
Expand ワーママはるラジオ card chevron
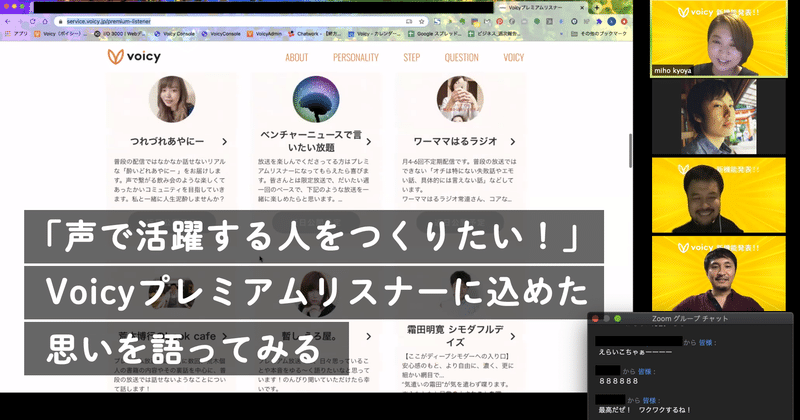(513, 141)
